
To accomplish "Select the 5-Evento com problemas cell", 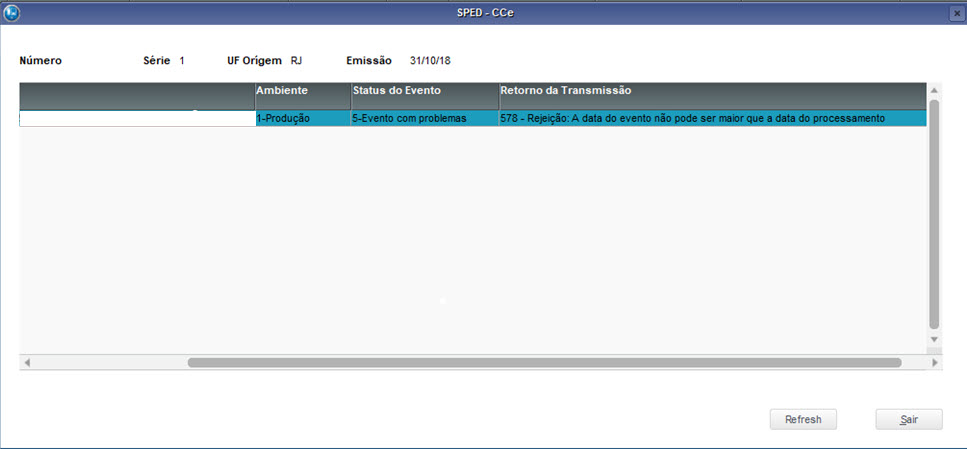I will (x=424, y=118).
